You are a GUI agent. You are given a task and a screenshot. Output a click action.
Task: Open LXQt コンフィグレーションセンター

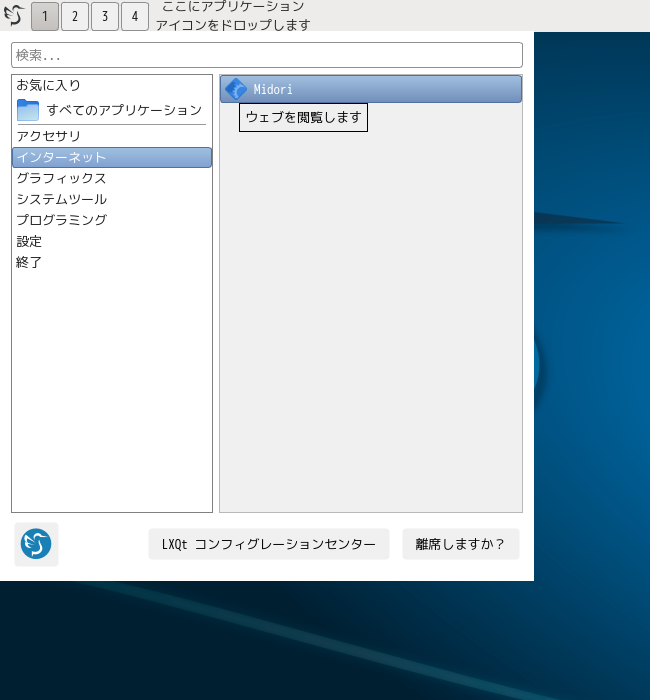[269, 544]
